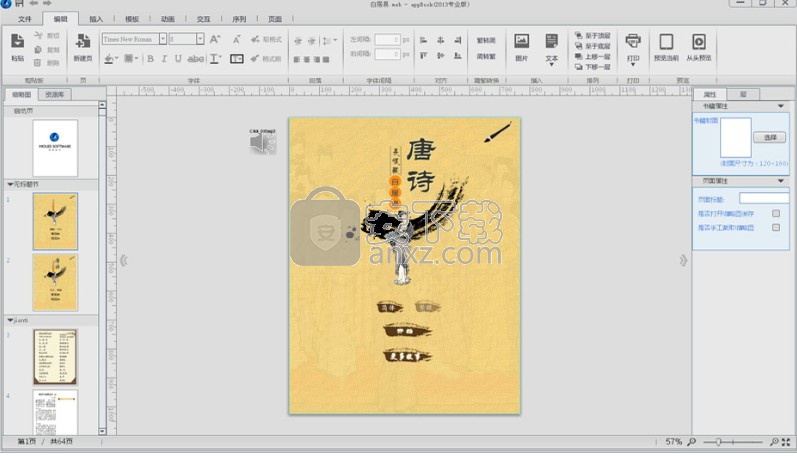Switch to the Resource Library (资源库) tab
This screenshot has height=456, width=797.
point(55,95)
